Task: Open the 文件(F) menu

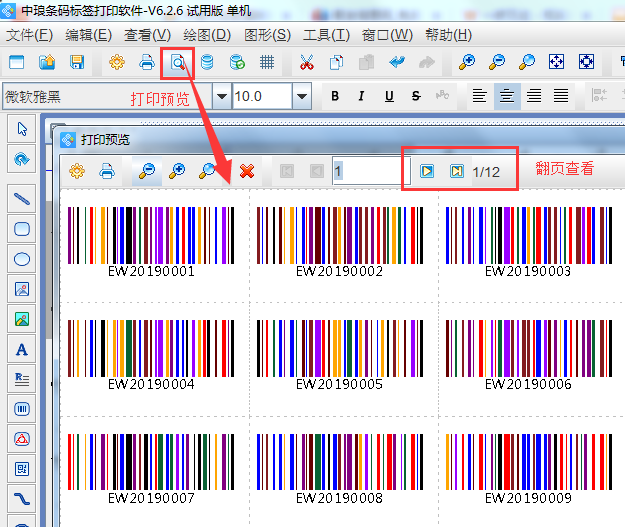Action: tap(29, 34)
